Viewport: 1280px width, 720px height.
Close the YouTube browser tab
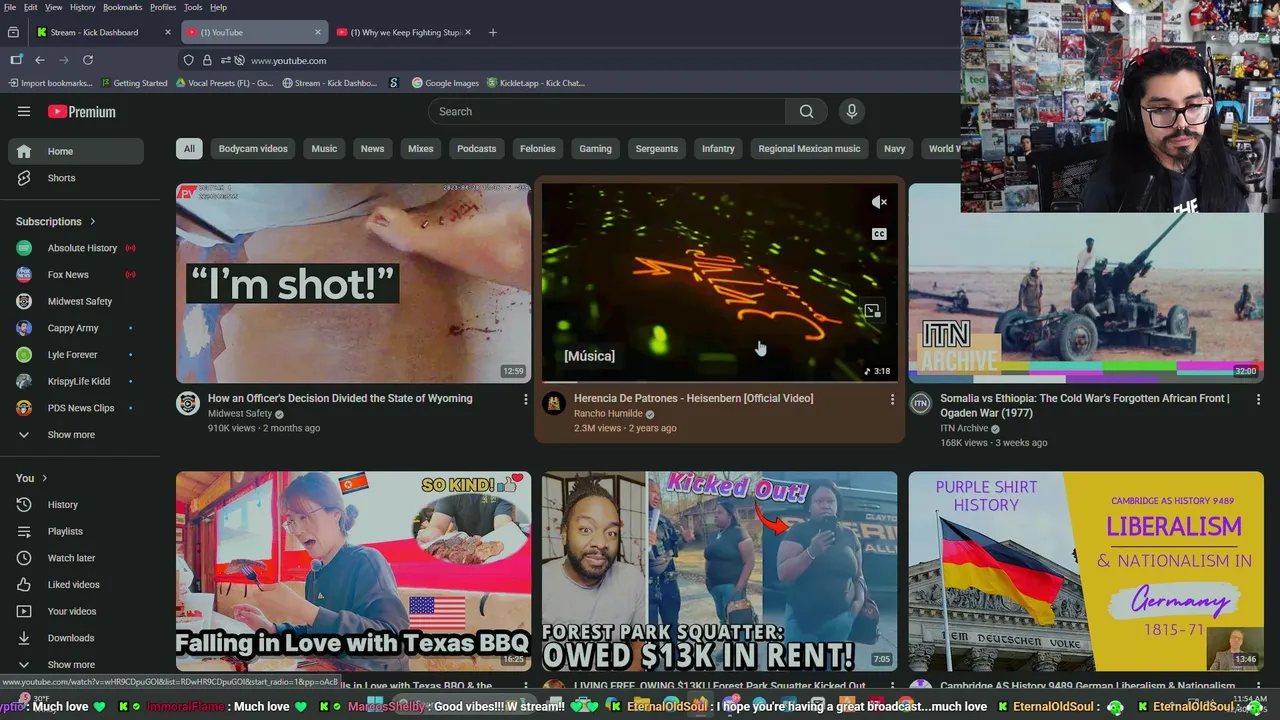(x=318, y=32)
